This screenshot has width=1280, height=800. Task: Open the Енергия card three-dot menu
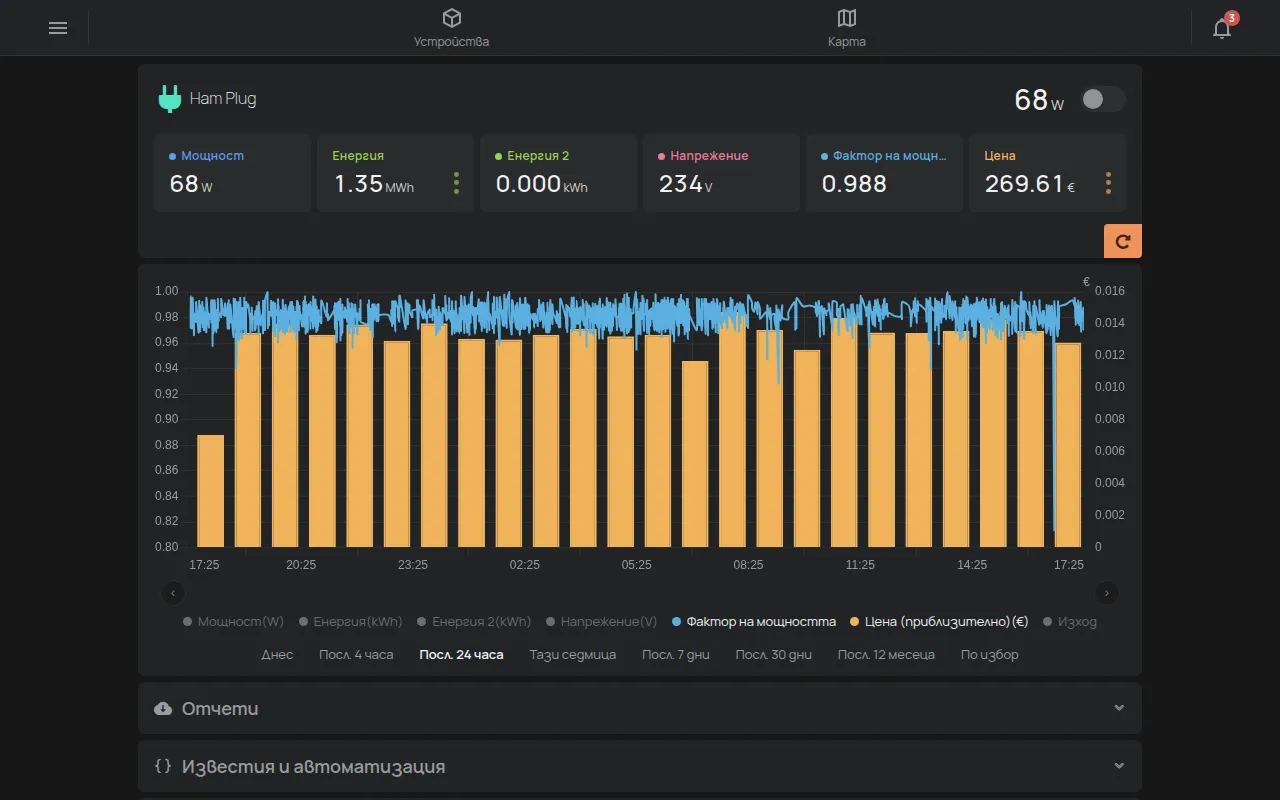pyautogui.click(x=456, y=183)
